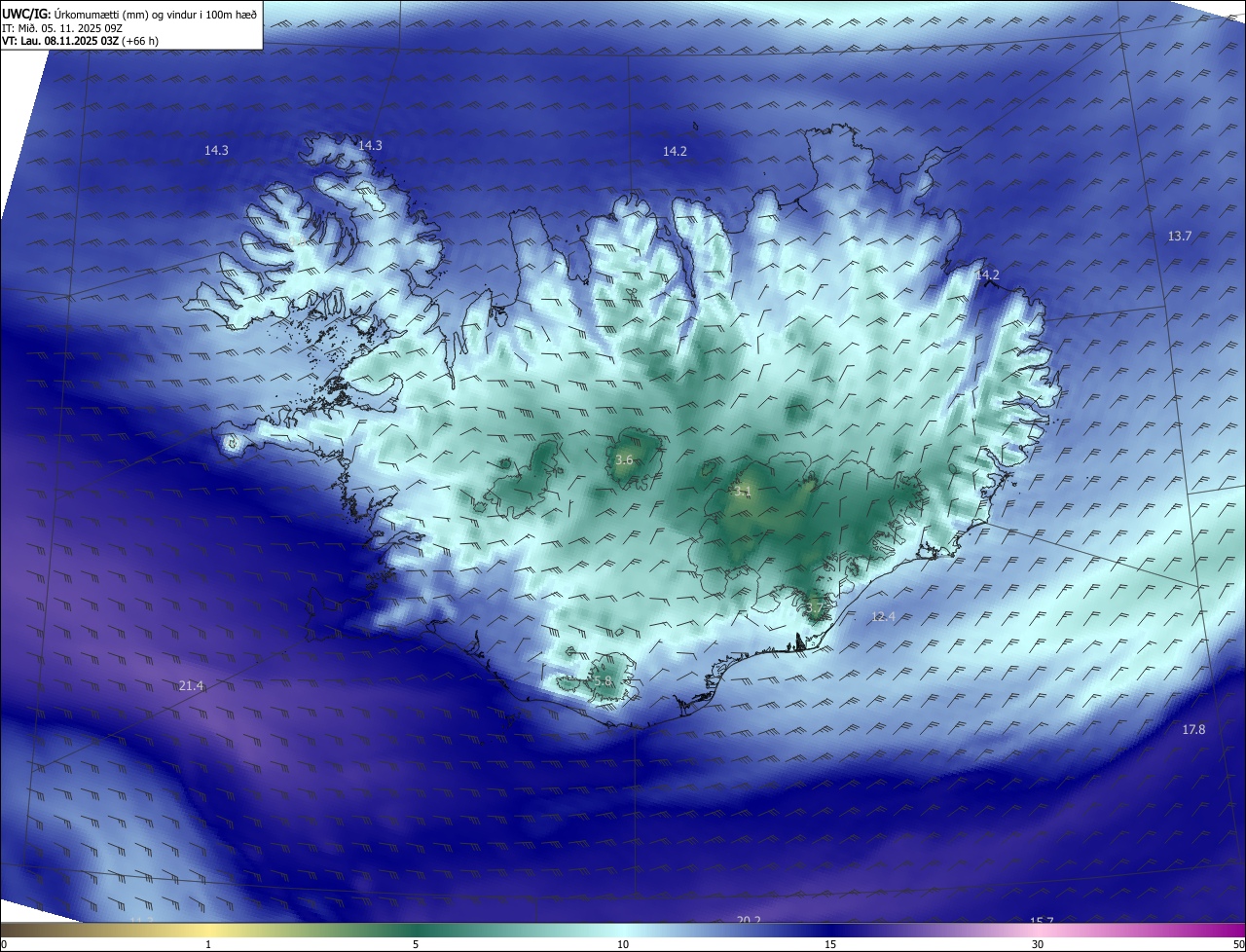Image resolution: width=1246 pixels, height=952 pixels.
Task: Click the color scale label '5'
Action: [416, 944]
